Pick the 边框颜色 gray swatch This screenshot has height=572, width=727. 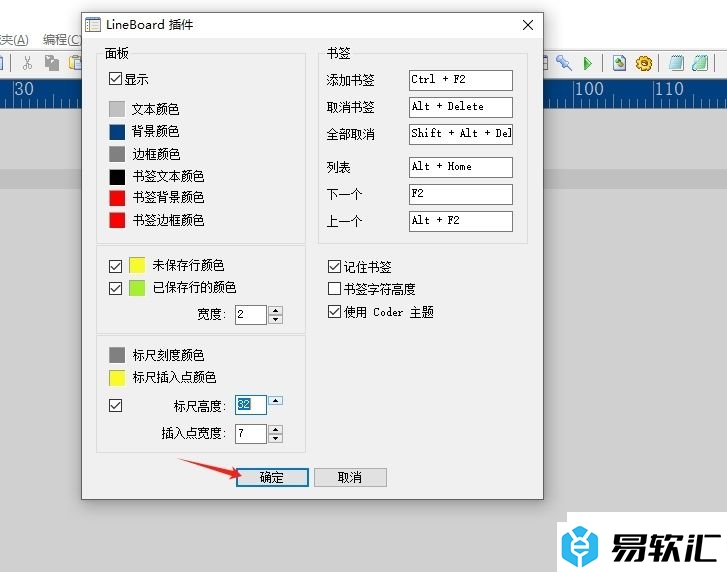(x=117, y=154)
